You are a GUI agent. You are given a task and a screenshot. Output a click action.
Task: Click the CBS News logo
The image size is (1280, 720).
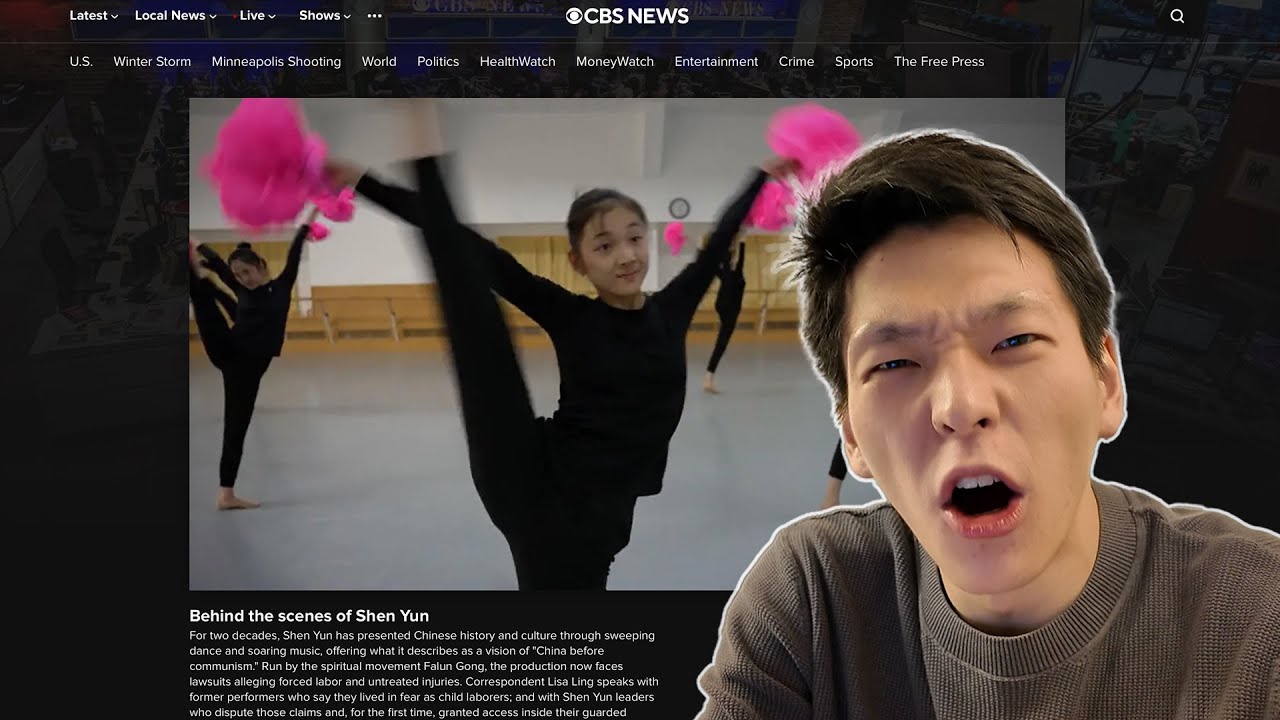point(627,16)
